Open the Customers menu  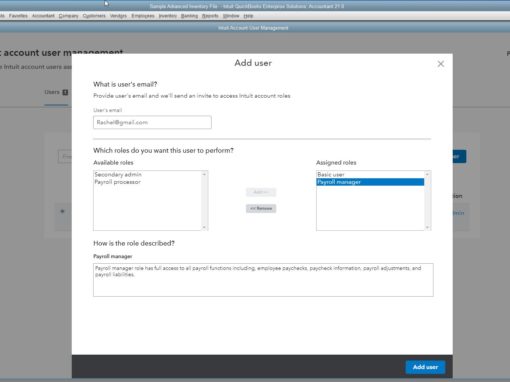(x=94, y=16)
